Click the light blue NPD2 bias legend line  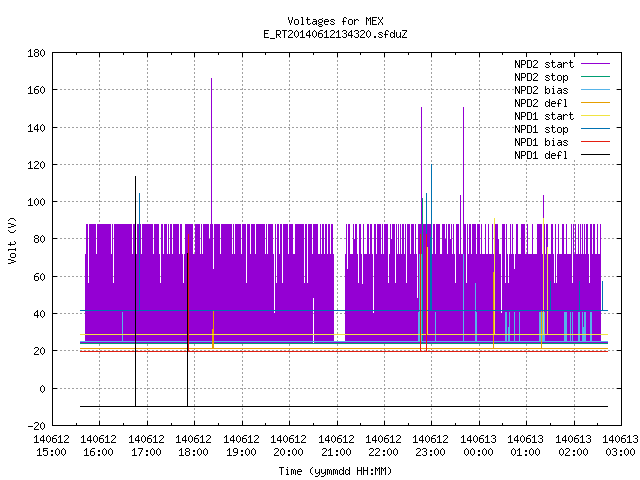(x=595, y=90)
